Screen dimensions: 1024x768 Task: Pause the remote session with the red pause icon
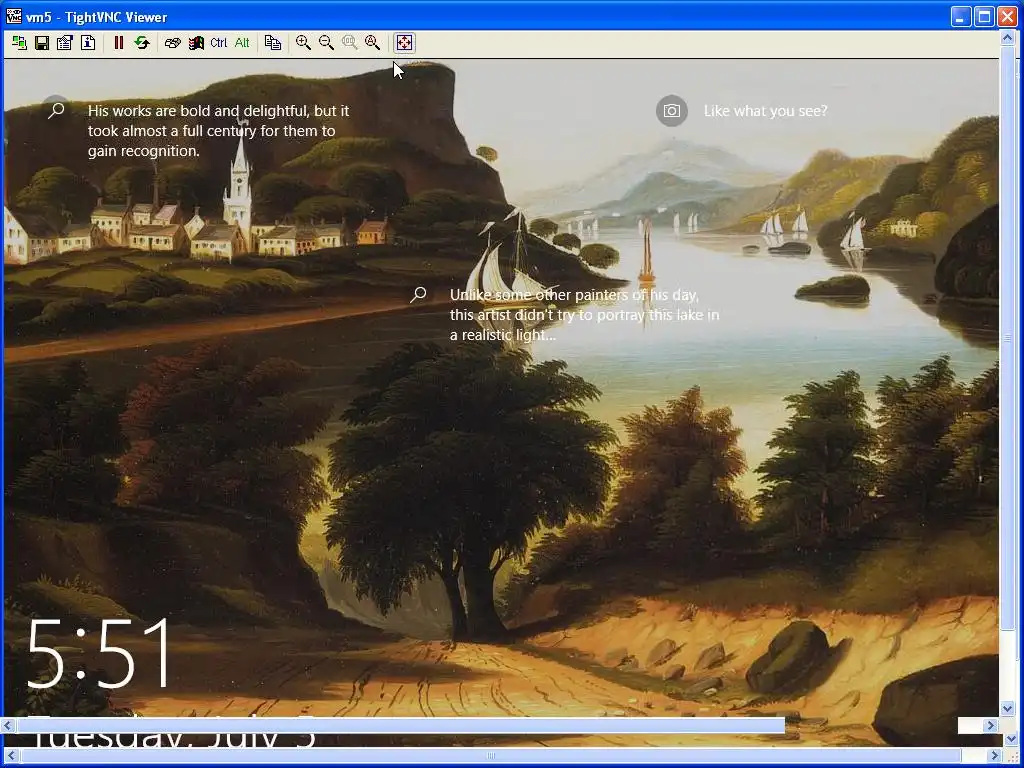(118, 43)
